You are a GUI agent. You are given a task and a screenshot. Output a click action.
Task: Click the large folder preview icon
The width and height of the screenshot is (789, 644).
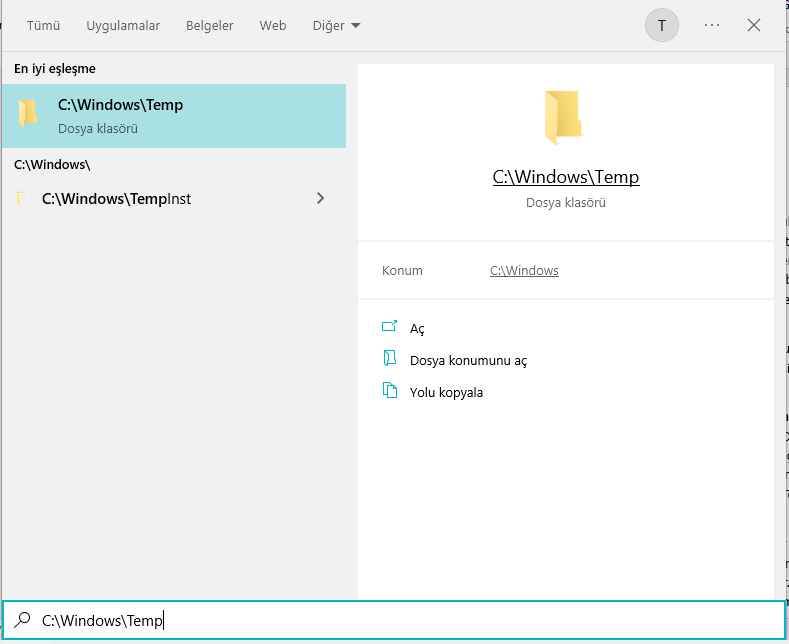coord(565,117)
